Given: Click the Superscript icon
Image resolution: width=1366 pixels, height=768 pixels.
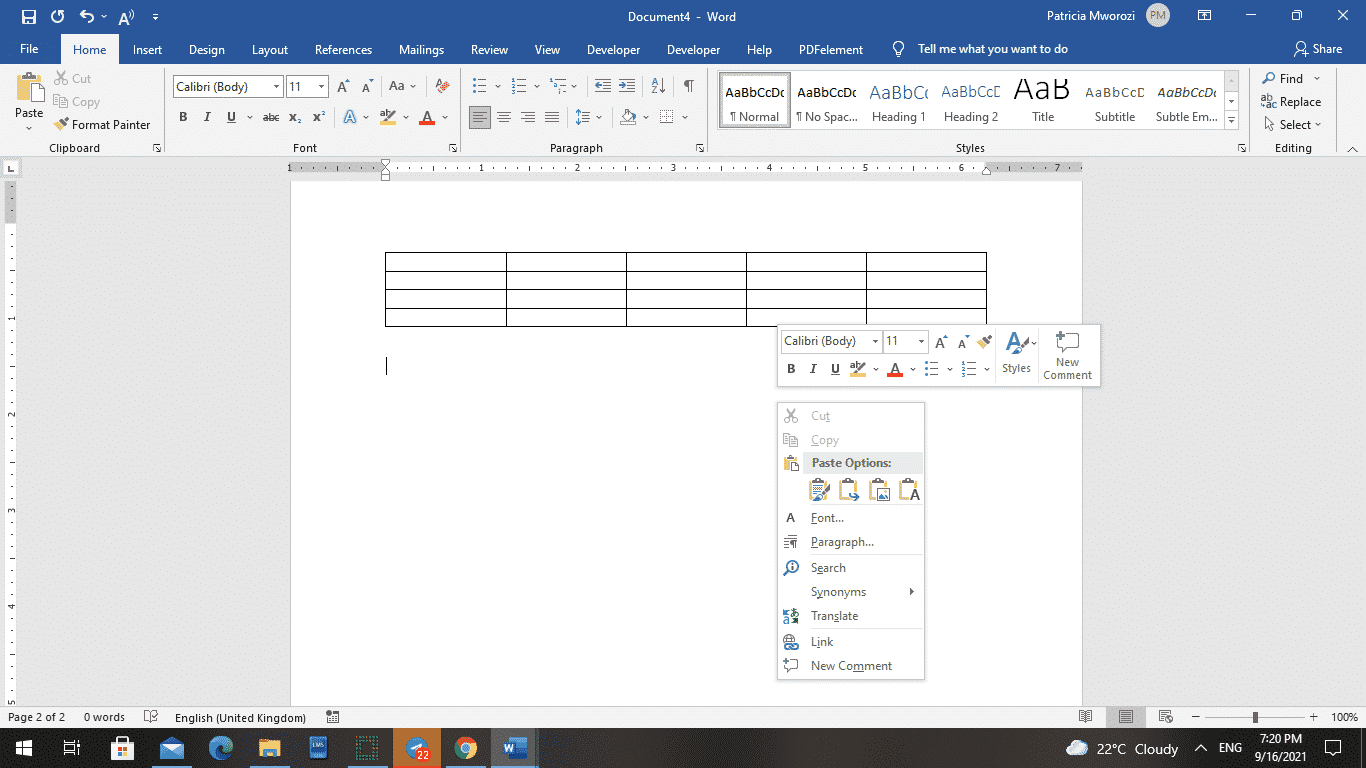Looking at the screenshot, I should tap(318, 117).
